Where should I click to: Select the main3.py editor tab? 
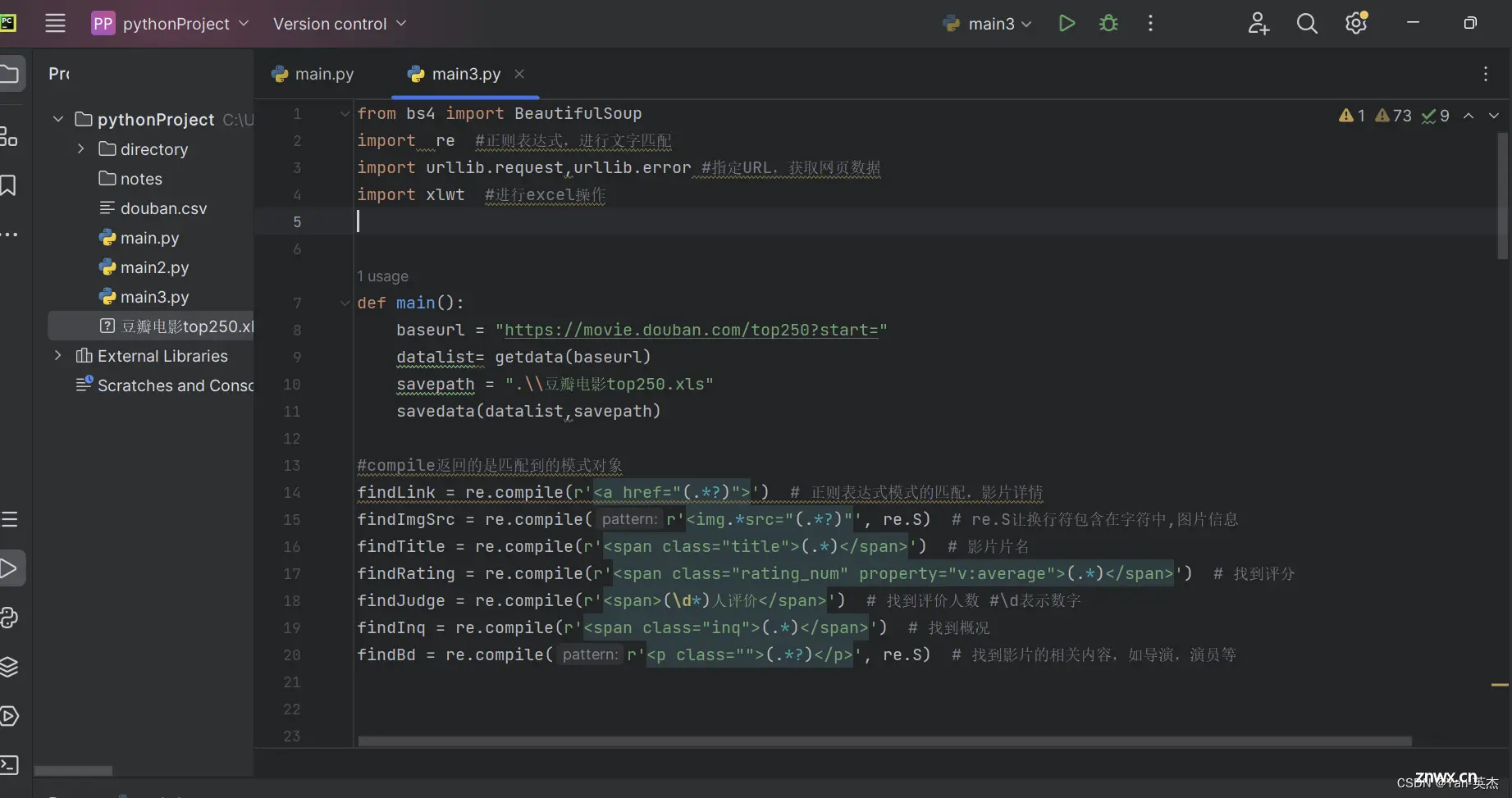tap(466, 74)
